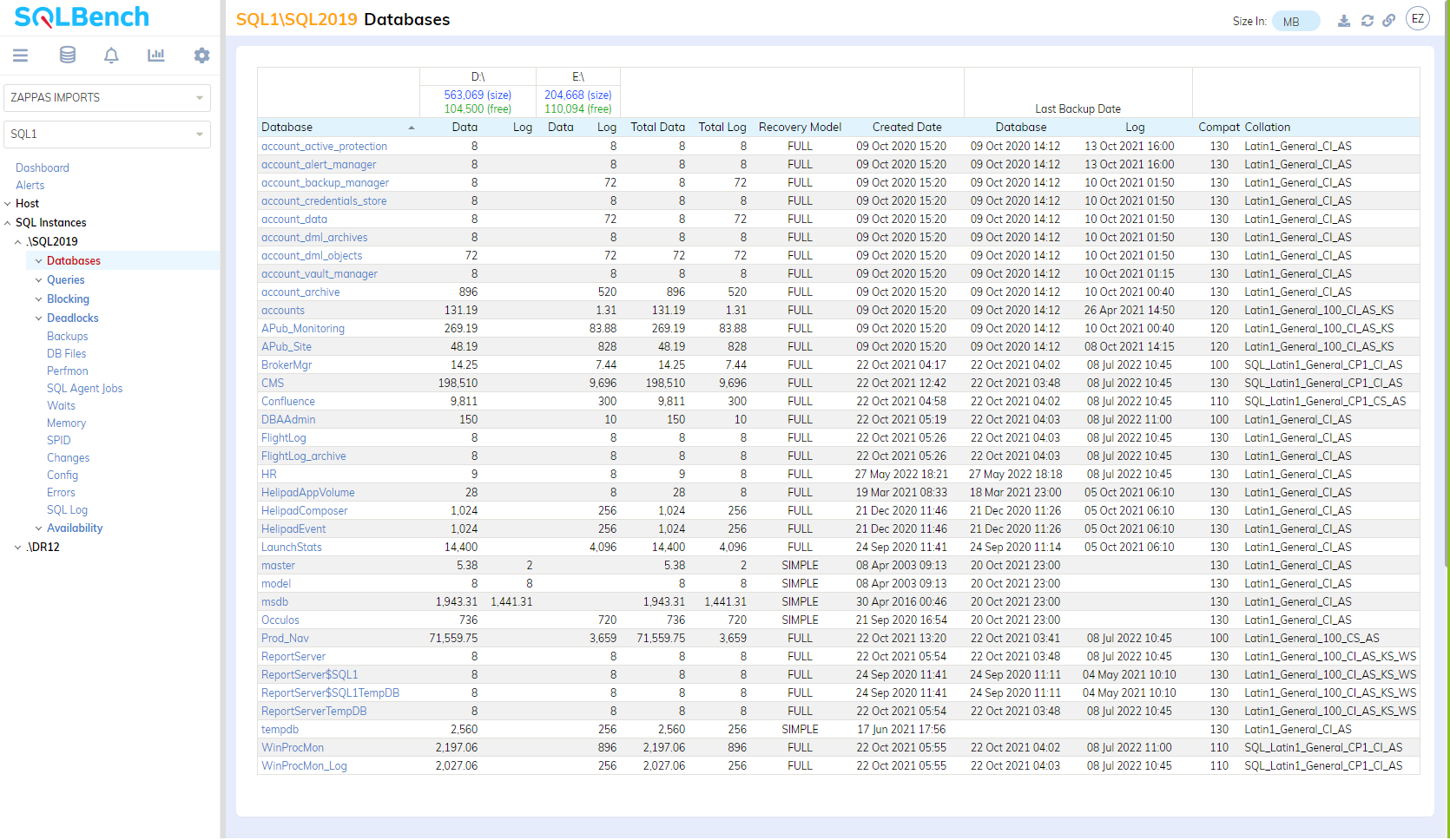Expand the Queries section
Screen dimensions: 1450x840
38,280
